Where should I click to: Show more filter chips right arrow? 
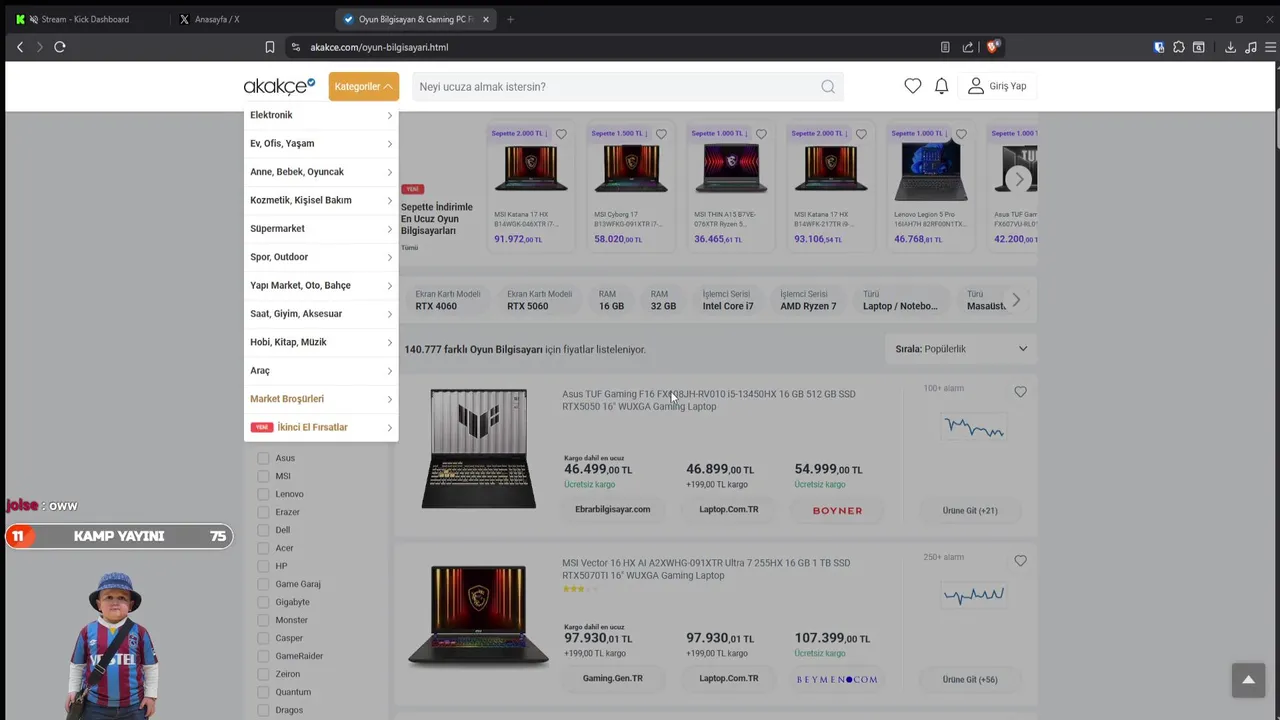[x=1016, y=300]
